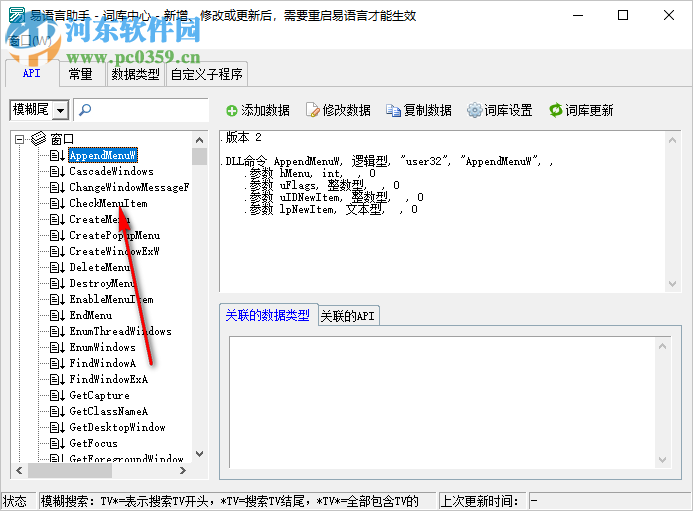Viewport: 693px width, 511px height.
Task: Click the icon beside EnableMenuItem
Action: pyautogui.click(x=57, y=300)
